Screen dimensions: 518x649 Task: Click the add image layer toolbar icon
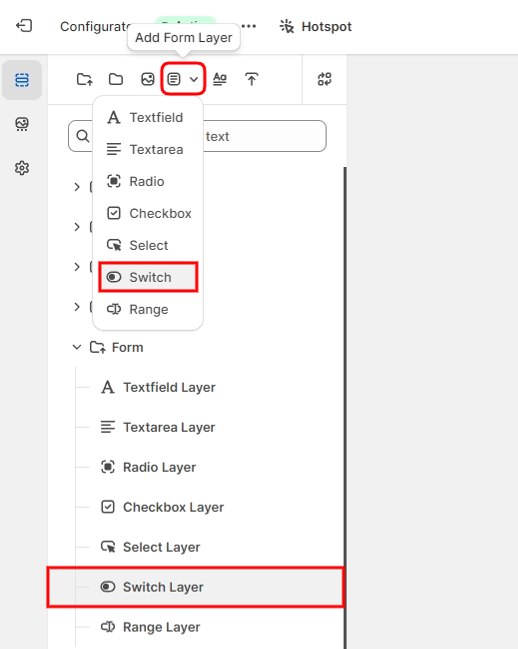pos(148,79)
